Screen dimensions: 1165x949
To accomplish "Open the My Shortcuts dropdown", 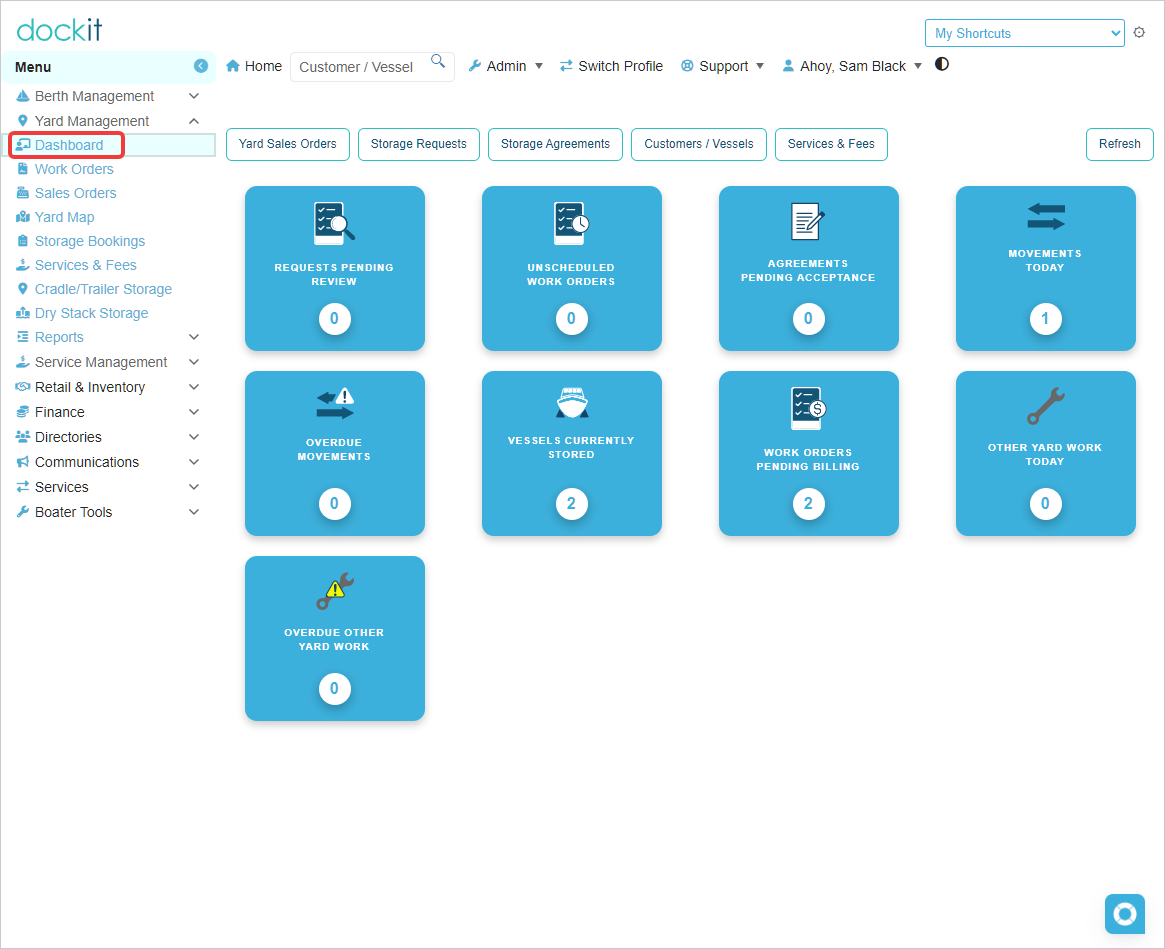I will (x=1024, y=33).
